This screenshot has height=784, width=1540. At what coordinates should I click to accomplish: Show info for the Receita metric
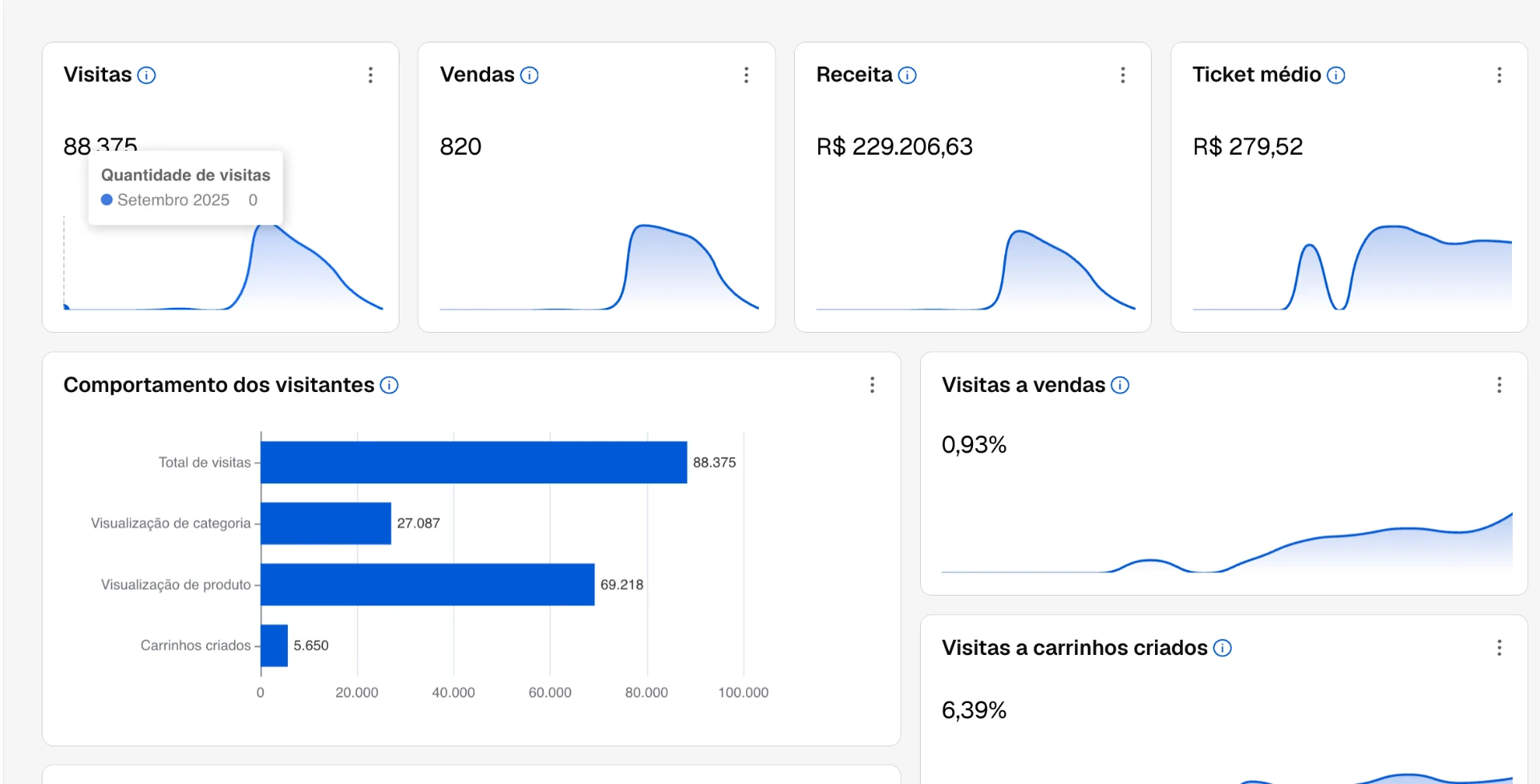pyautogui.click(x=907, y=75)
